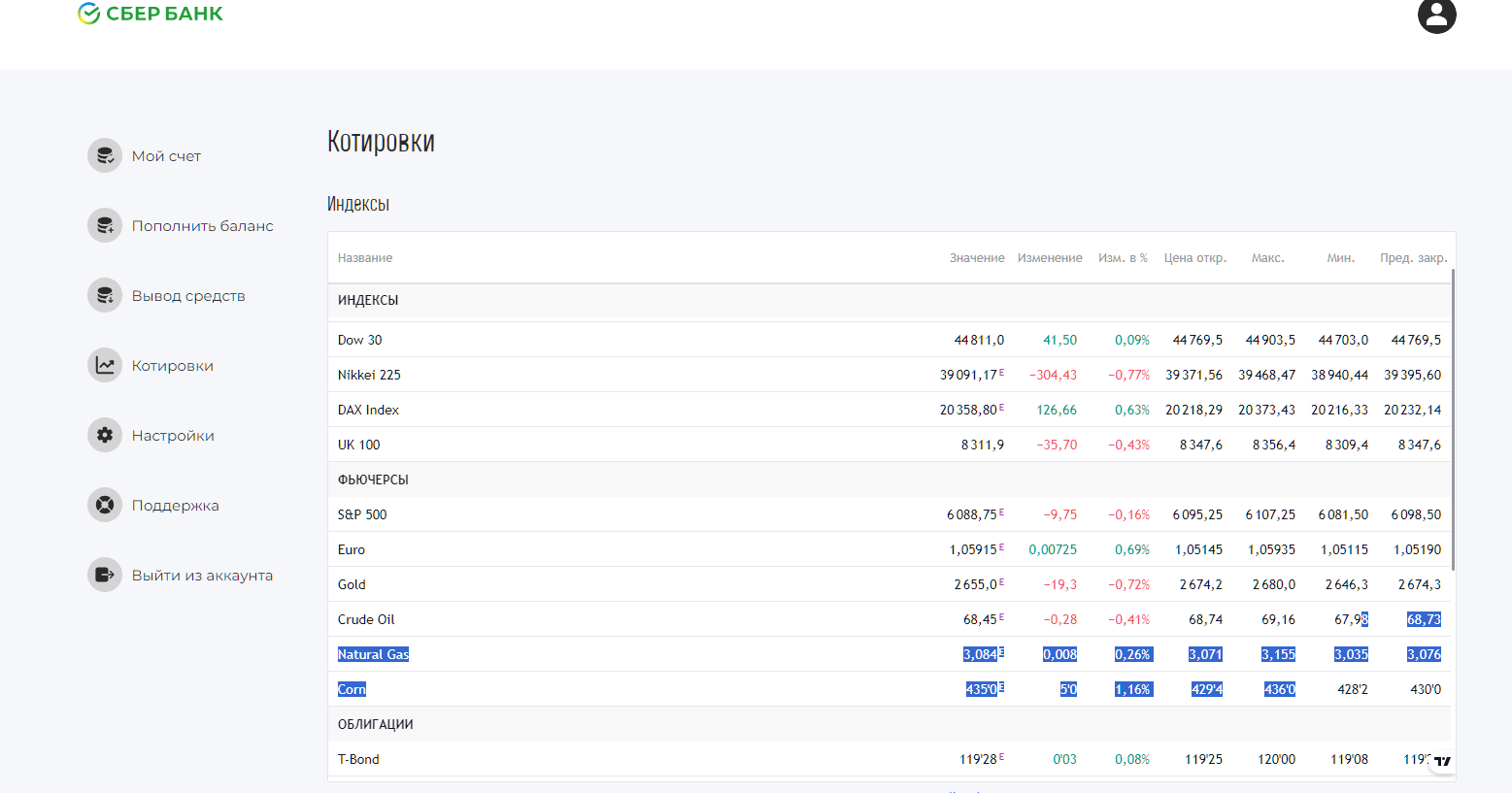Screen dimensions: 1512x793
Task: Click the lifebuoy icon beside Поддержка
Action: tap(105, 505)
